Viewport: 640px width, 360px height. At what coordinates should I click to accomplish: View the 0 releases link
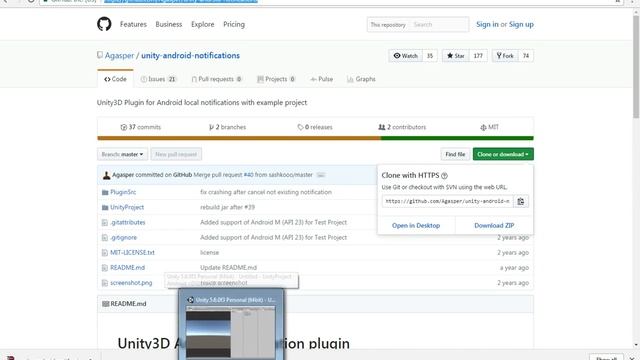click(x=315, y=127)
